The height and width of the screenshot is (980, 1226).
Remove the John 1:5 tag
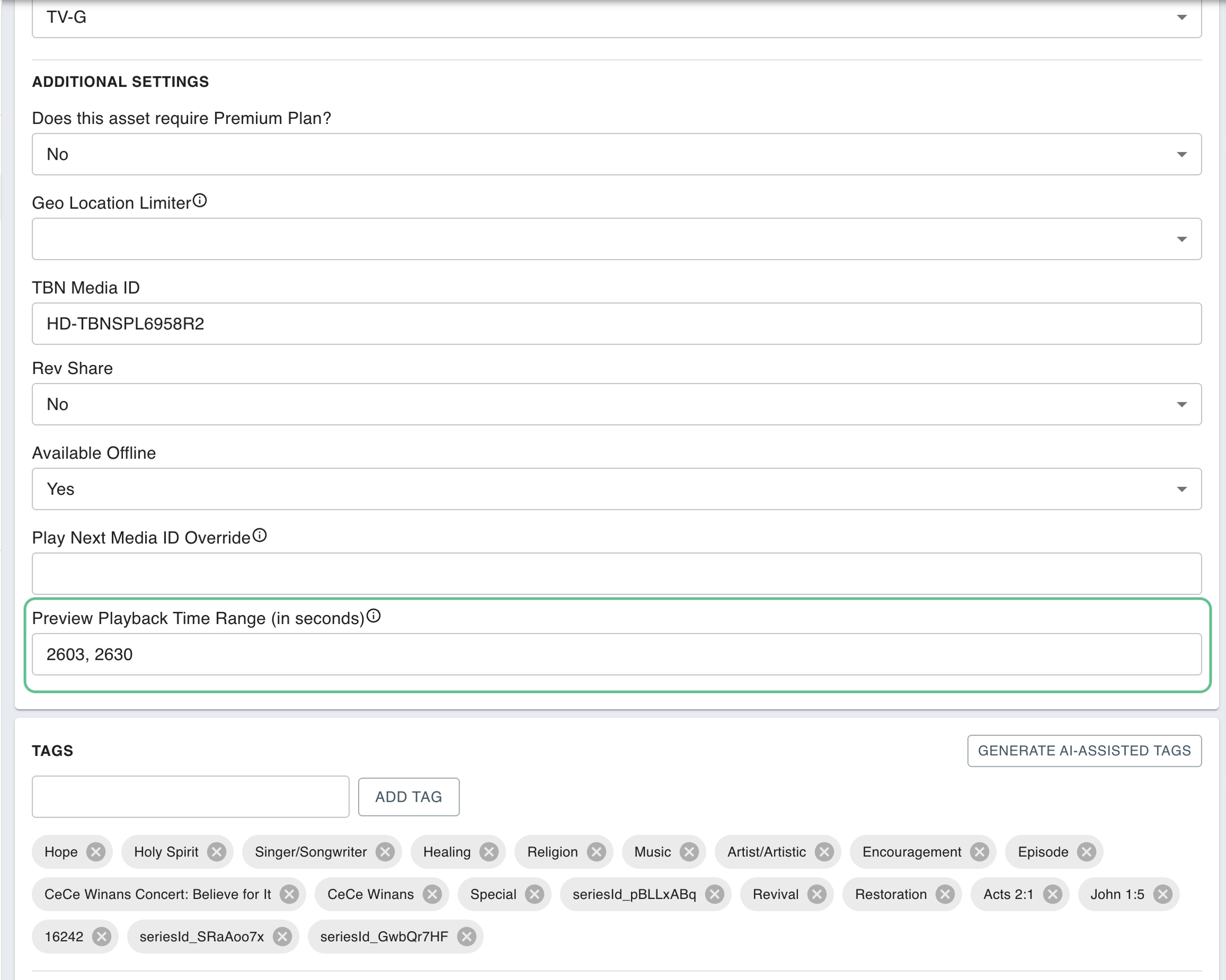click(x=1162, y=894)
